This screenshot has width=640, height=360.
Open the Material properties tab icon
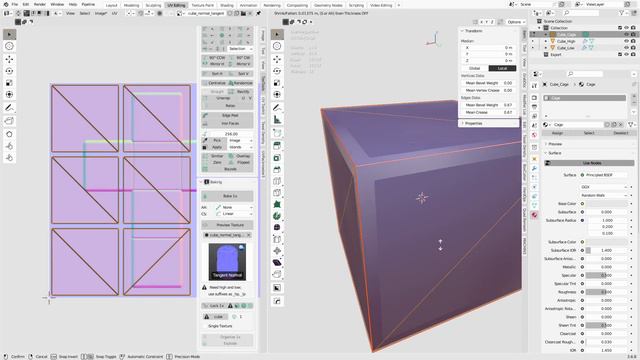tap(534, 215)
